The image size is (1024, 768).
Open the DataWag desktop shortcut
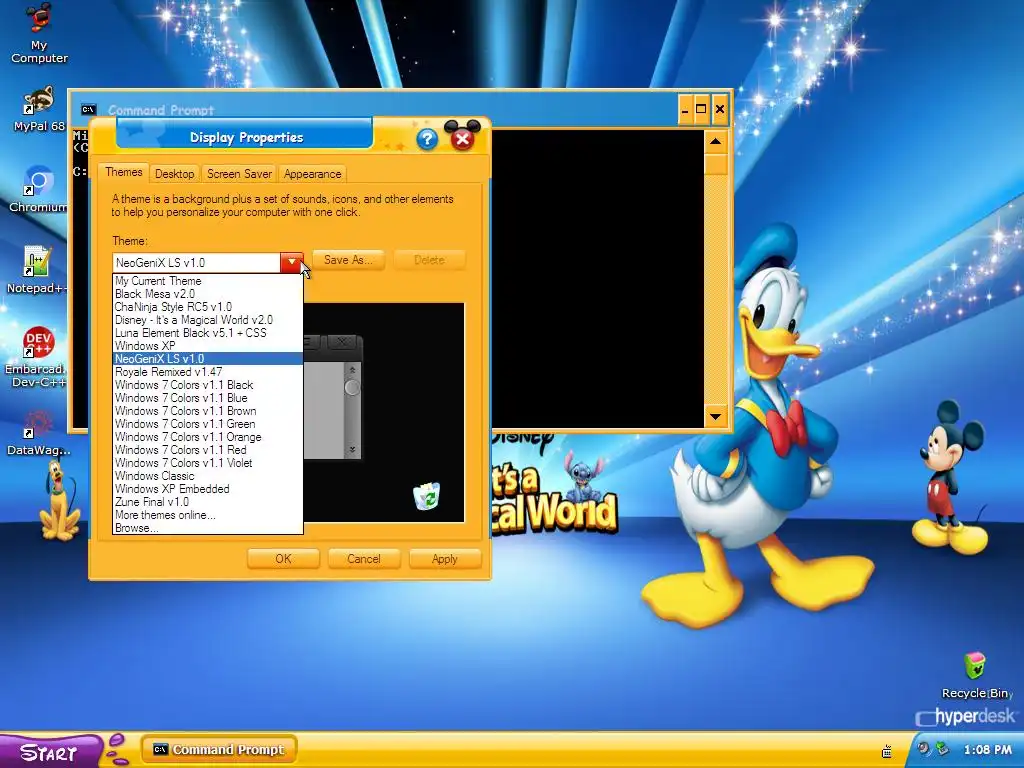click(38, 432)
